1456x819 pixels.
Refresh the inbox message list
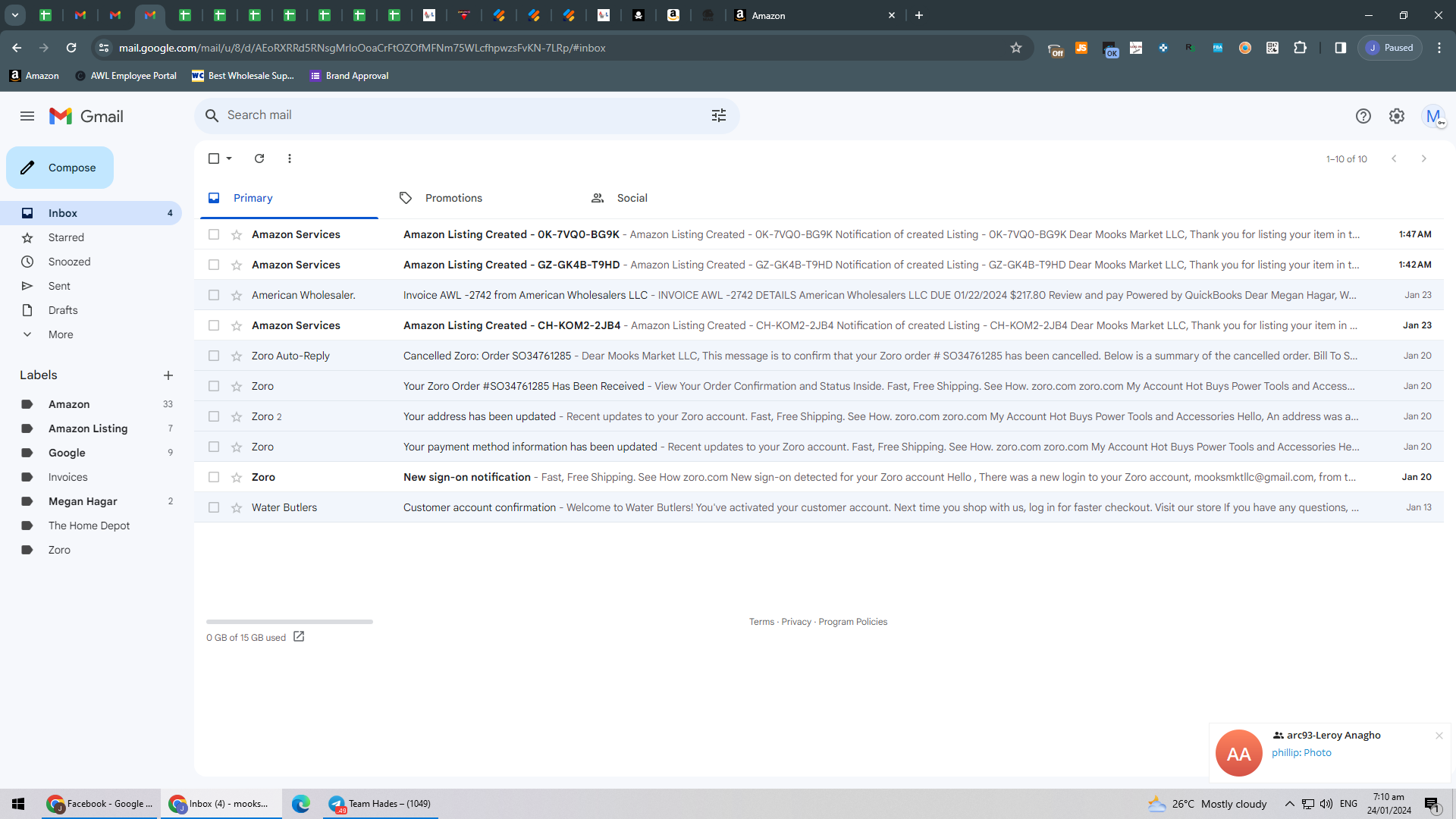259,158
